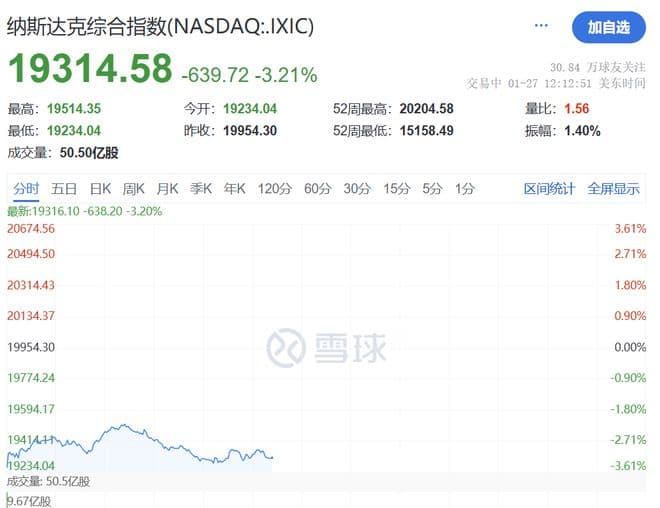Click the 纳斯达克综合指数 title
This screenshot has width=660, height=508.
160,26
